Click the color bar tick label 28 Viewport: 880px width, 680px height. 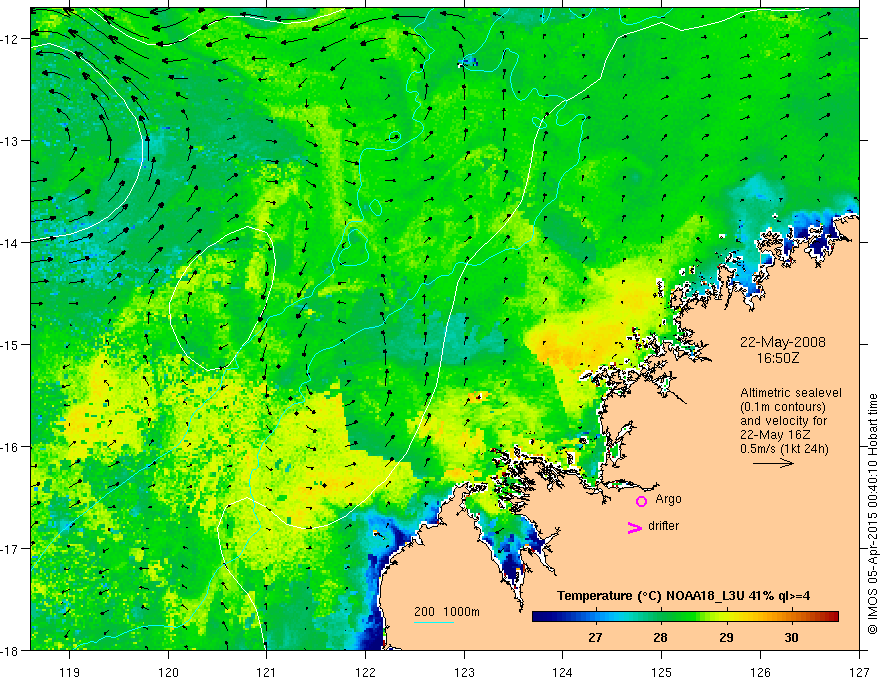[x=661, y=637]
